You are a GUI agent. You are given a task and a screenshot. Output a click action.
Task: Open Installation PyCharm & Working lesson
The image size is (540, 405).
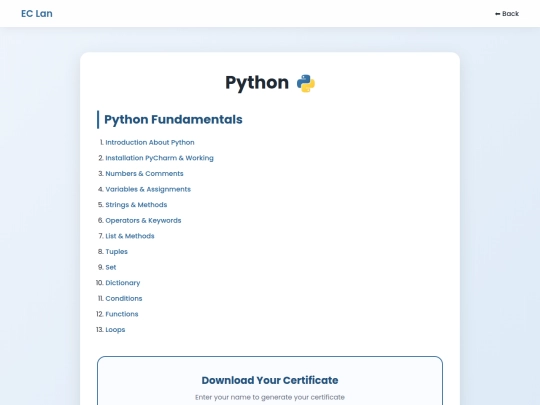click(x=159, y=158)
